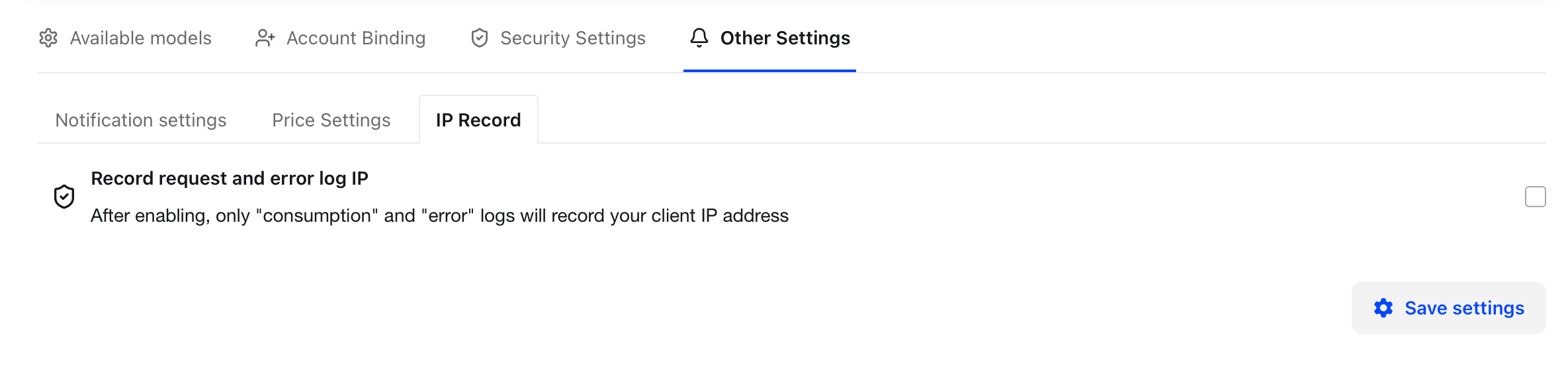Switch to the Account Binding tab
This screenshot has height=380, width=1568.
click(355, 38)
